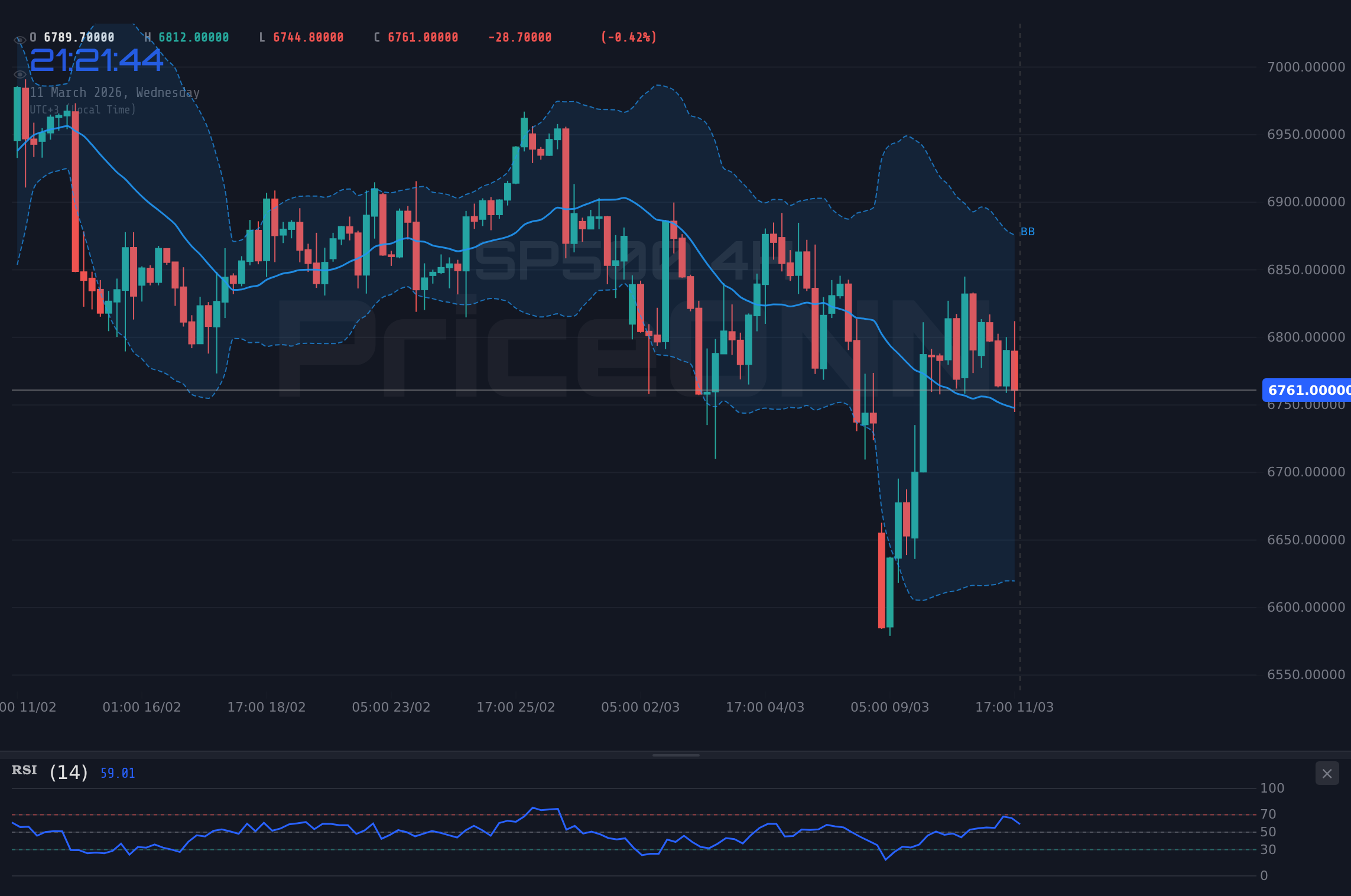Click the 6850.00000 price axis label
Image resolution: width=1351 pixels, height=896 pixels.
1306,270
